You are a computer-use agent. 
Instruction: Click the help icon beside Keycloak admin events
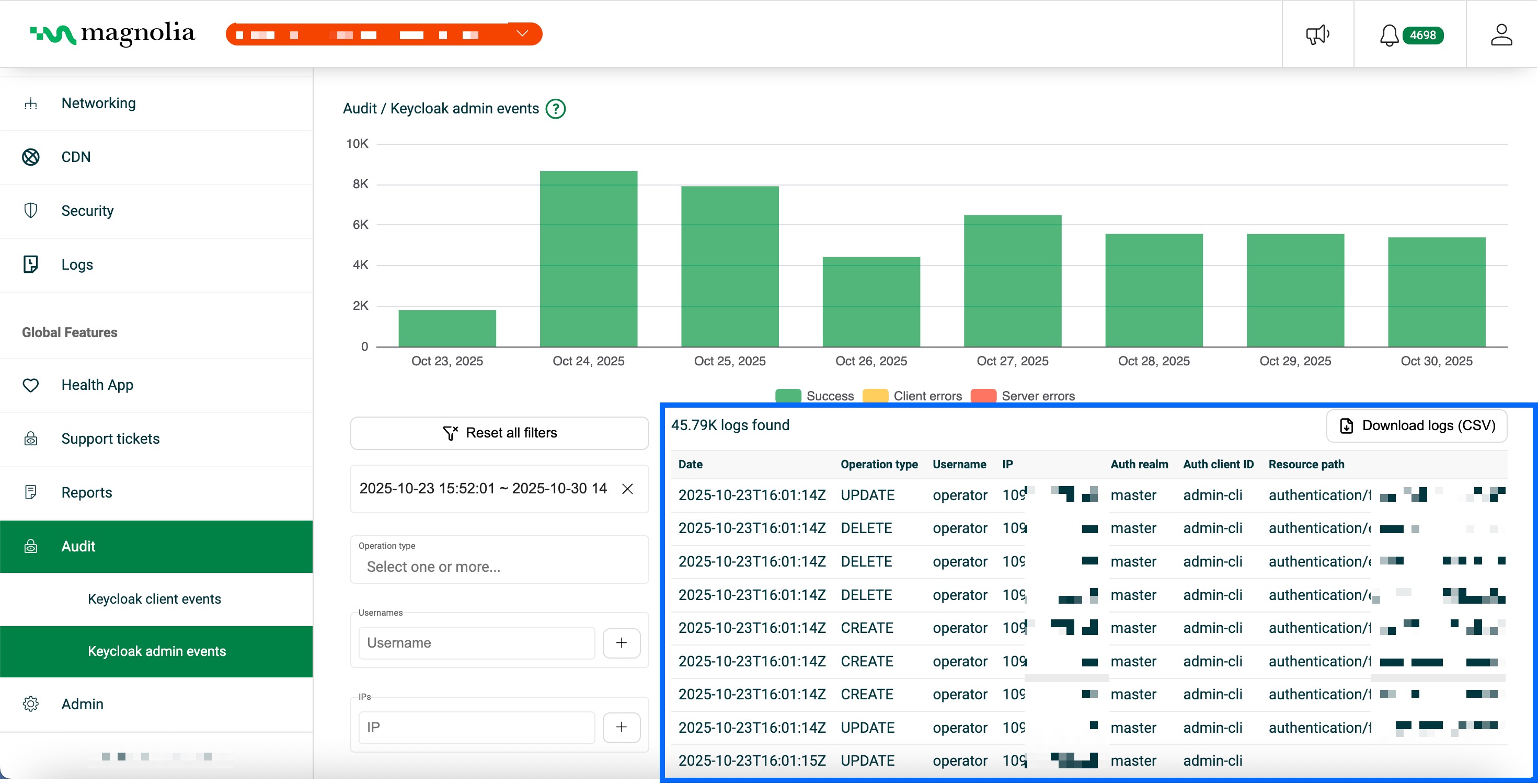tap(555, 109)
